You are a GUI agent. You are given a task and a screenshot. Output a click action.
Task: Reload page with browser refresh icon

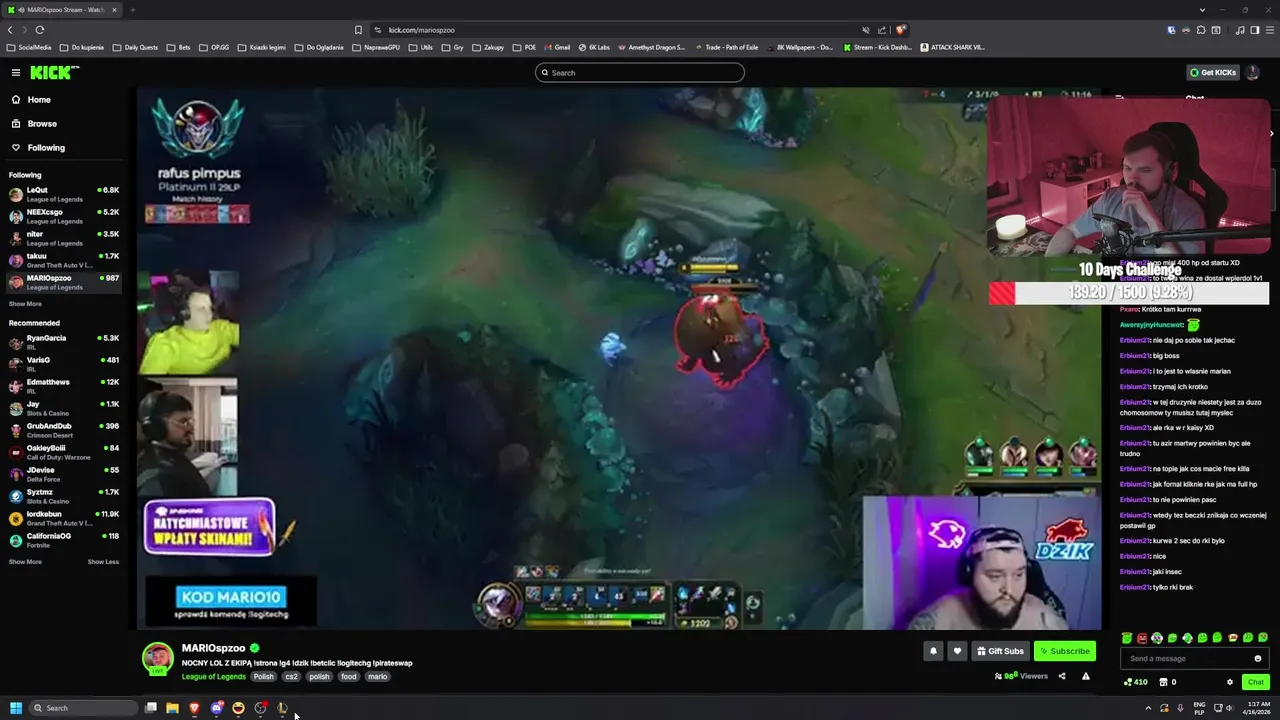point(39,30)
